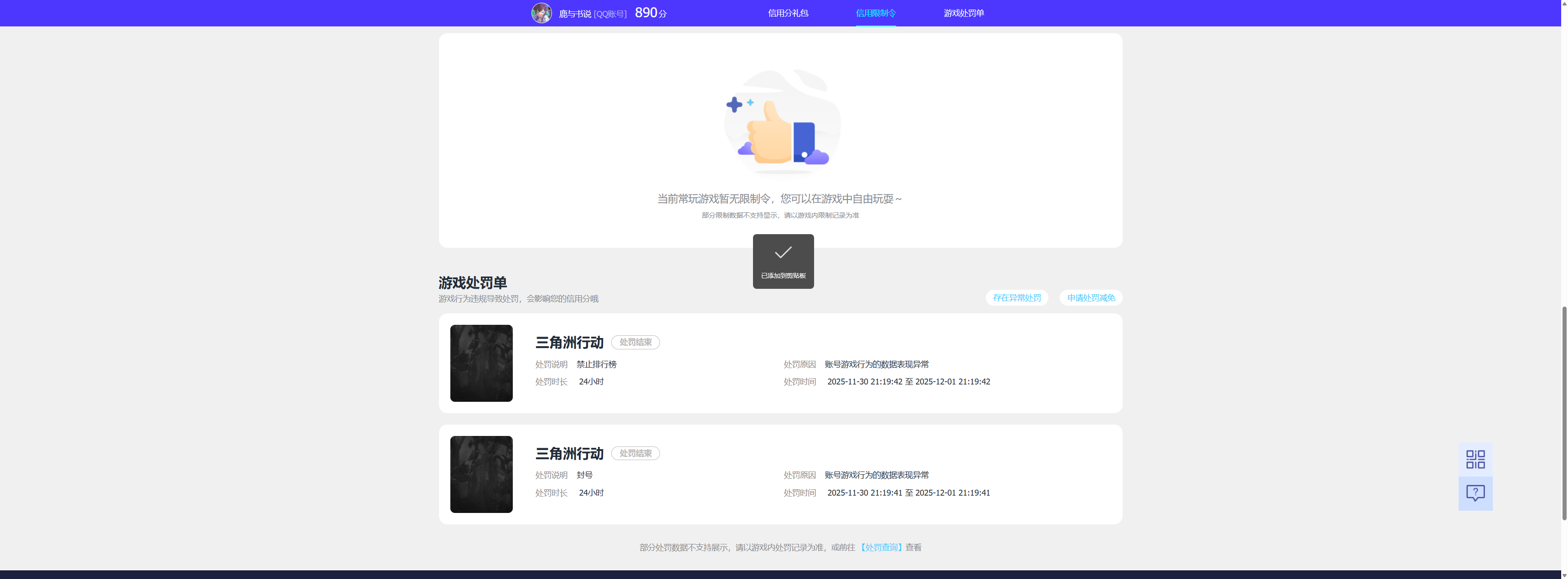
Task: Switch to the 游戏处罚单 tab
Action: (x=964, y=13)
